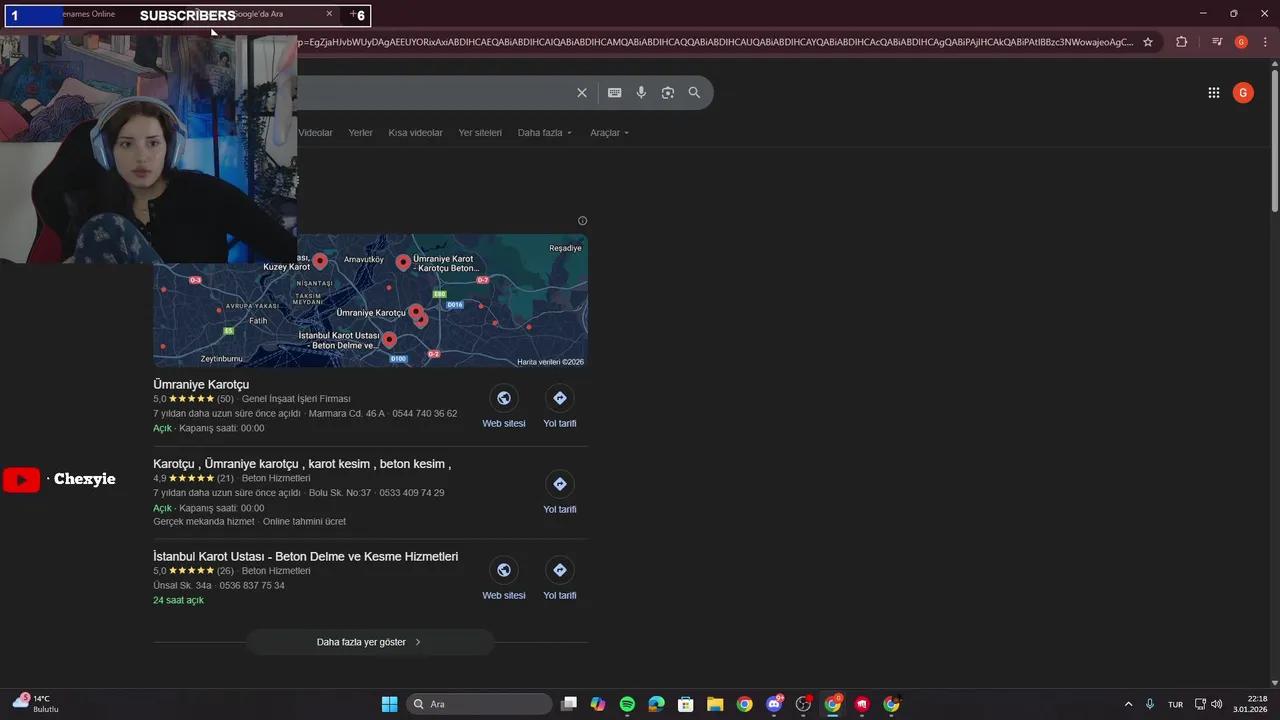Open Microsoft Edge from the taskbar
This screenshot has height=720, width=1280.
point(656,704)
